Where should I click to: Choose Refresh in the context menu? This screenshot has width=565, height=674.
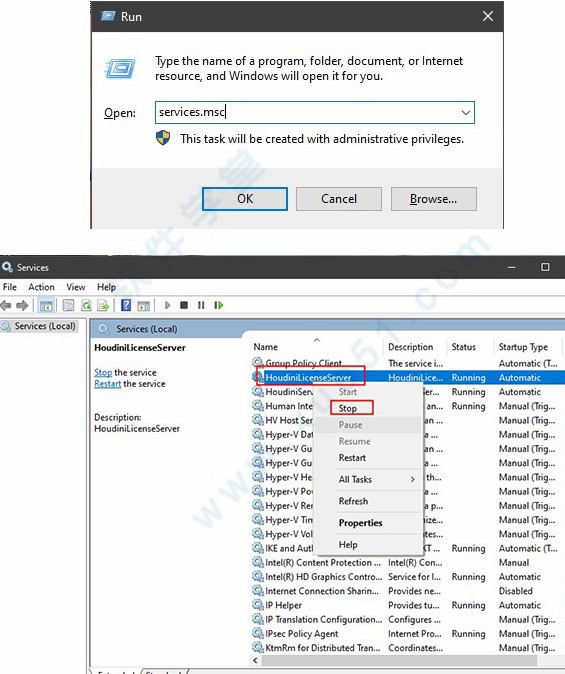click(353, 501)
